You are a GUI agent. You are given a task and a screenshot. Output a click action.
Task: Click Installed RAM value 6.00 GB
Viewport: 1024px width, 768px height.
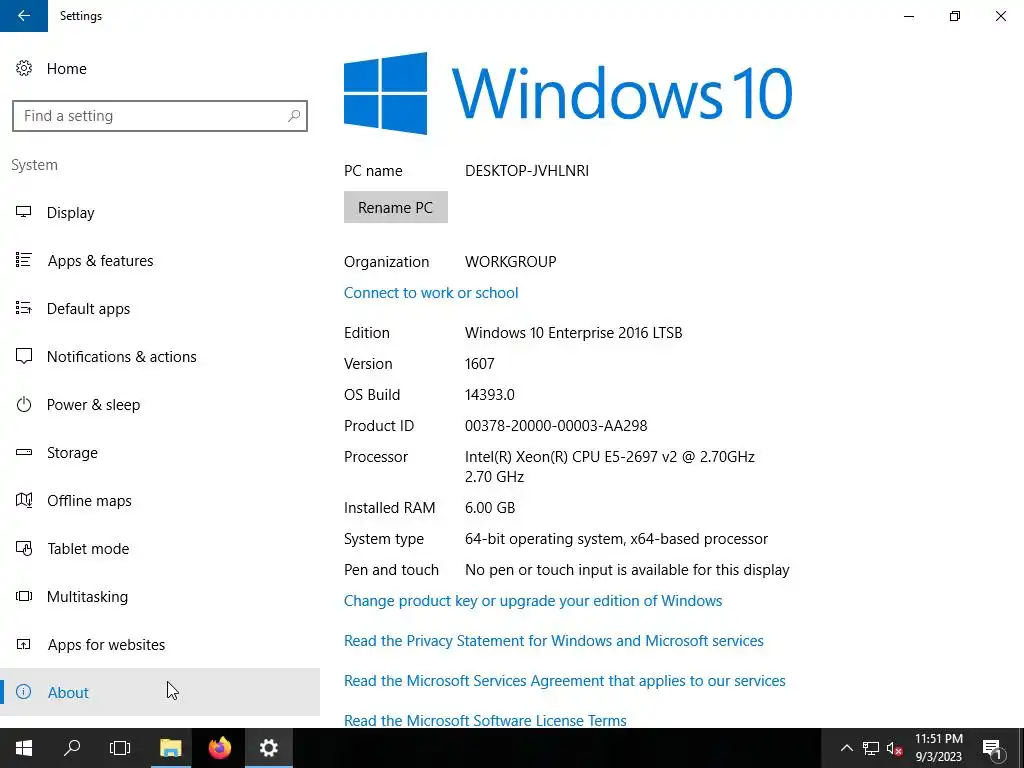tap(490, 507)
